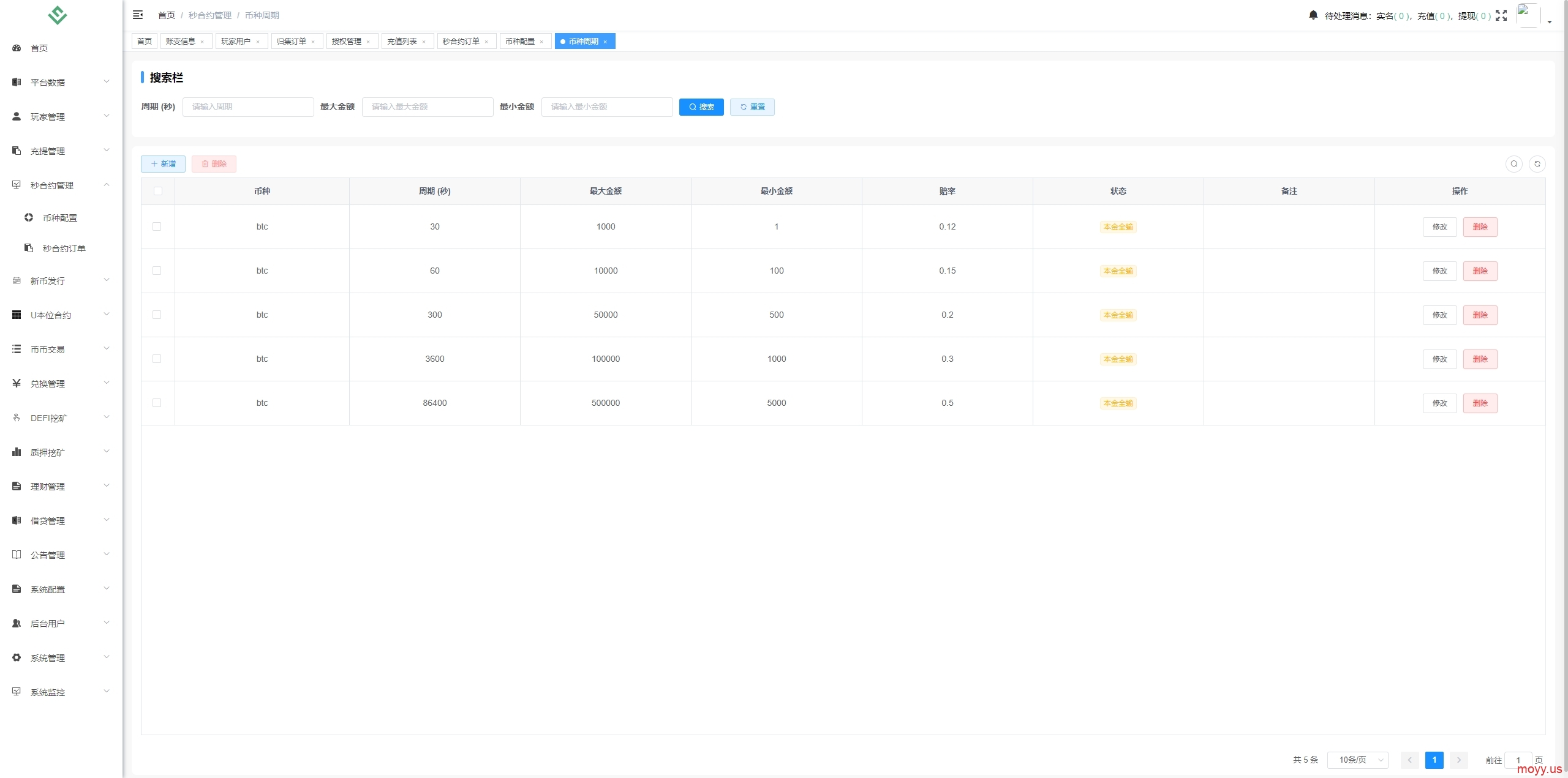The width and height of the screenshot is (1568, 778).
Task: Refresh table with round refresh icon
Action: (1537, 163)
